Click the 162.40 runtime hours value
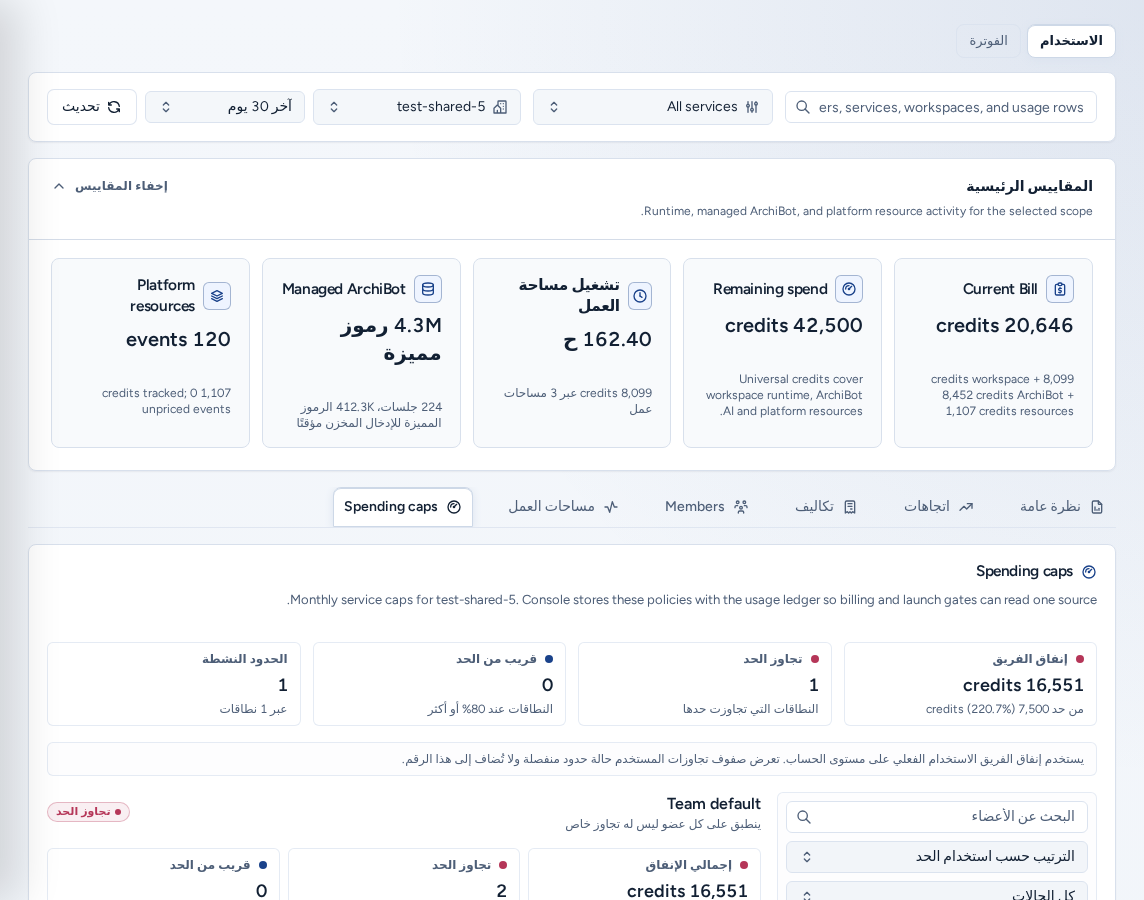 click(x=607, y=339)
